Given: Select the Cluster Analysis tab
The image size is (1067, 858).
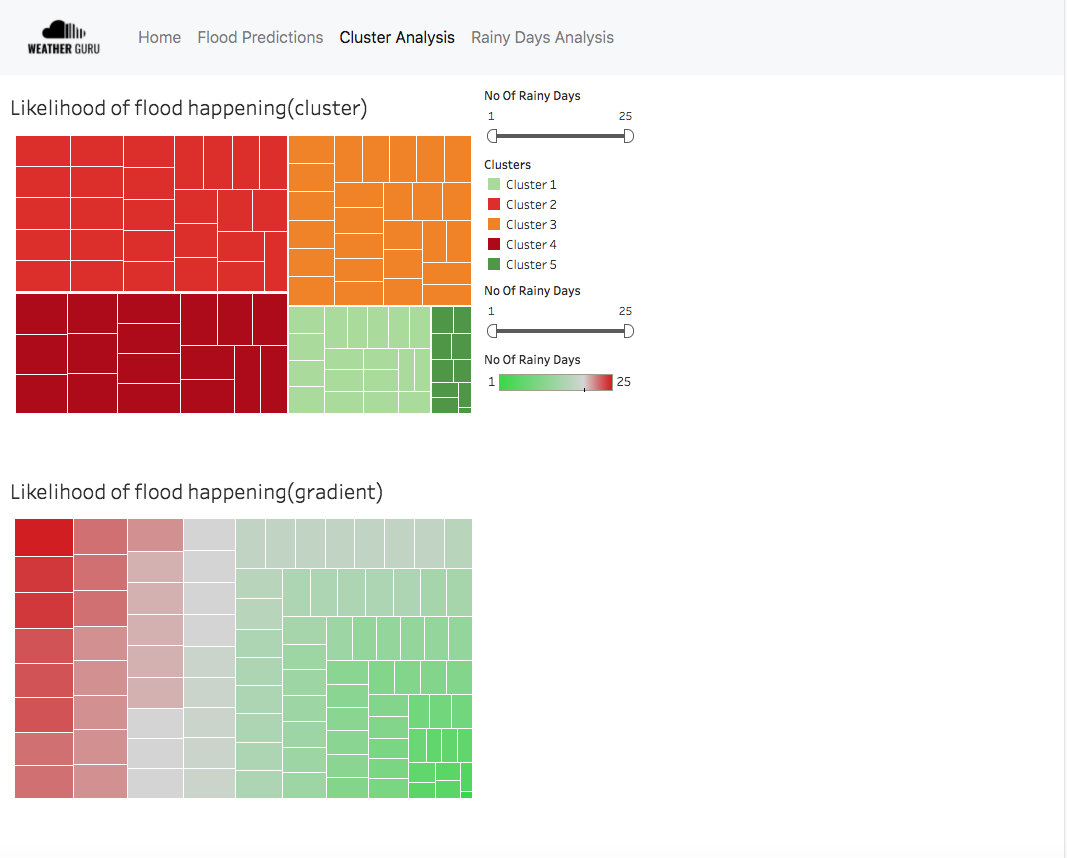Looking at the screenshot, I should 397,38.
